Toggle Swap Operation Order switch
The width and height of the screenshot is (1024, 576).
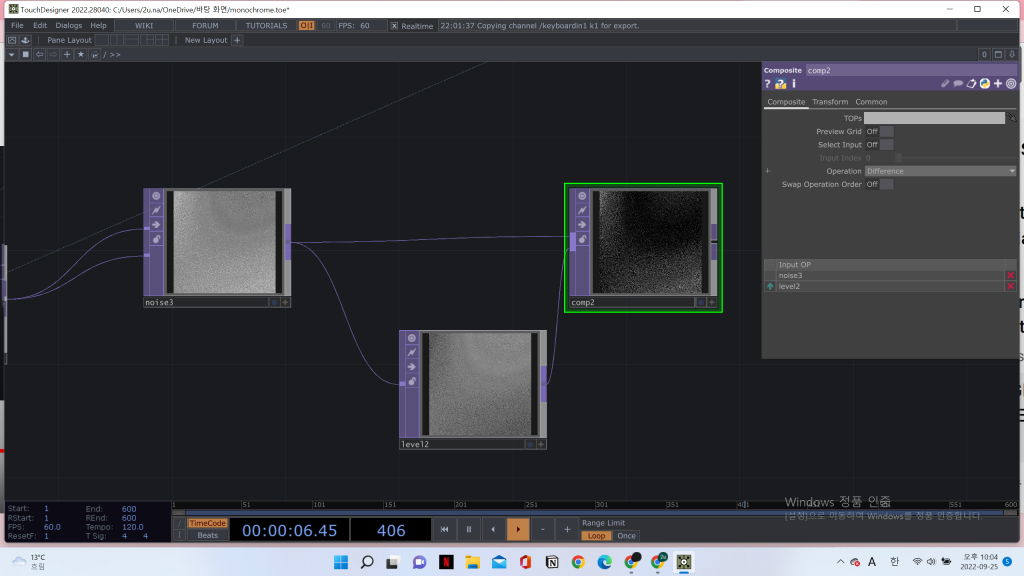pos(886,184)
